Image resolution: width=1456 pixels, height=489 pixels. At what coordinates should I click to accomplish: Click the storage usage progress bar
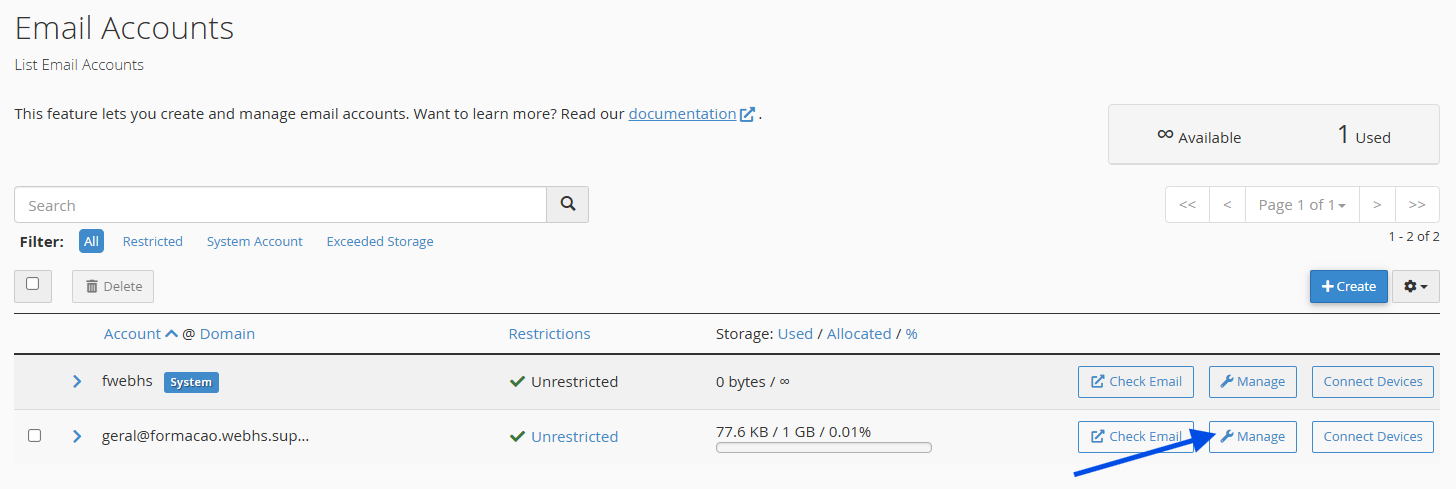point(823,448)
